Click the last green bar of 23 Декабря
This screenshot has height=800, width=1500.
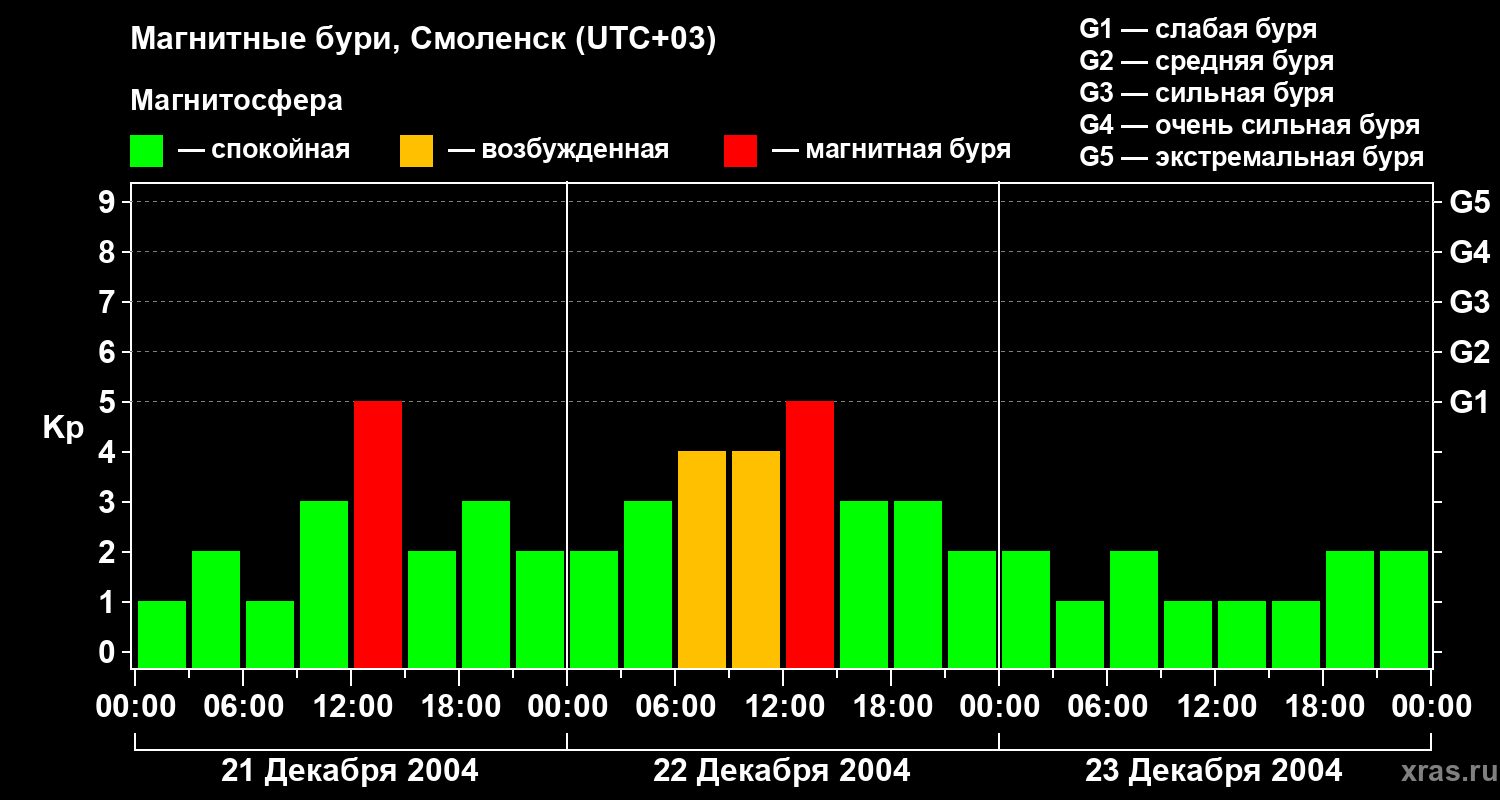coord(1404,610)
